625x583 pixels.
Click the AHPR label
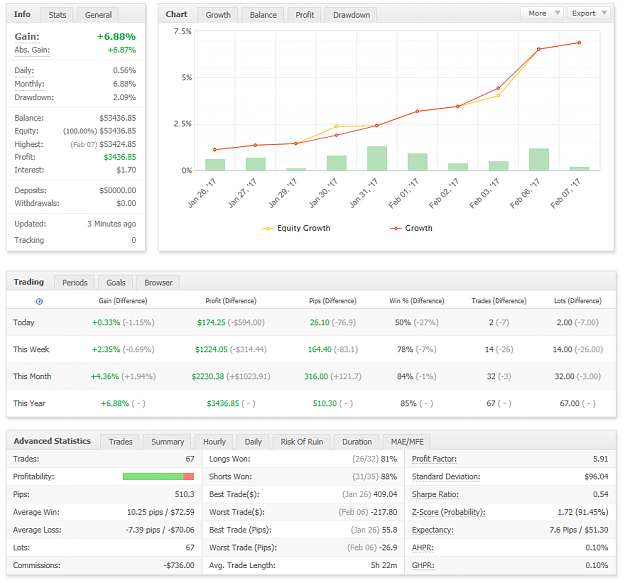[423, 548]
